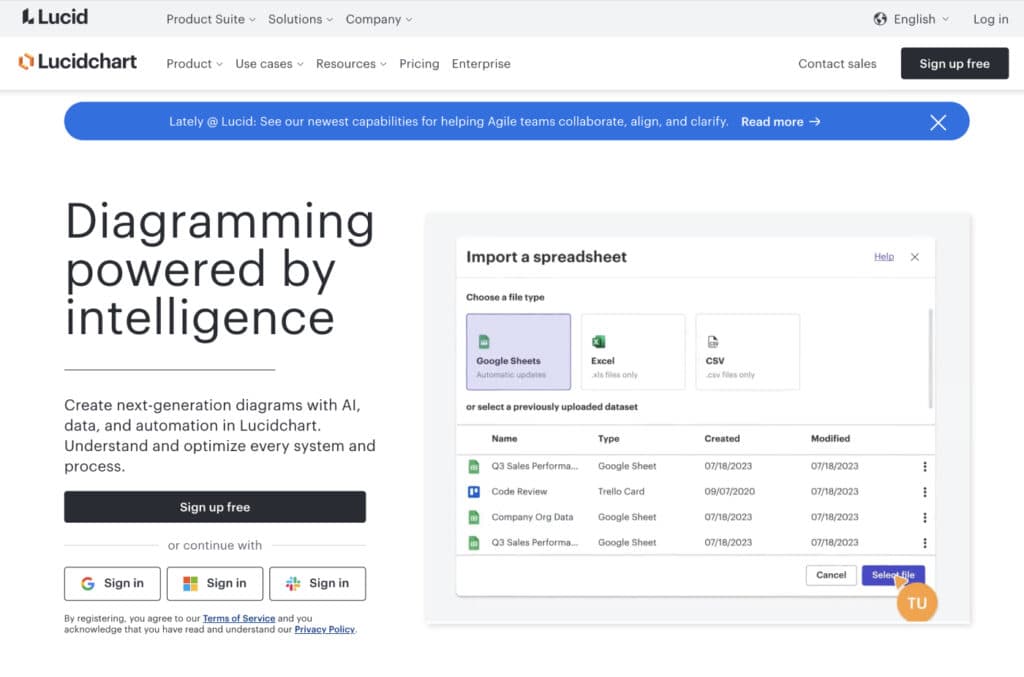Sign in with Google
The width and height of the screenshot is (1024, 677).
coord(112,583)
